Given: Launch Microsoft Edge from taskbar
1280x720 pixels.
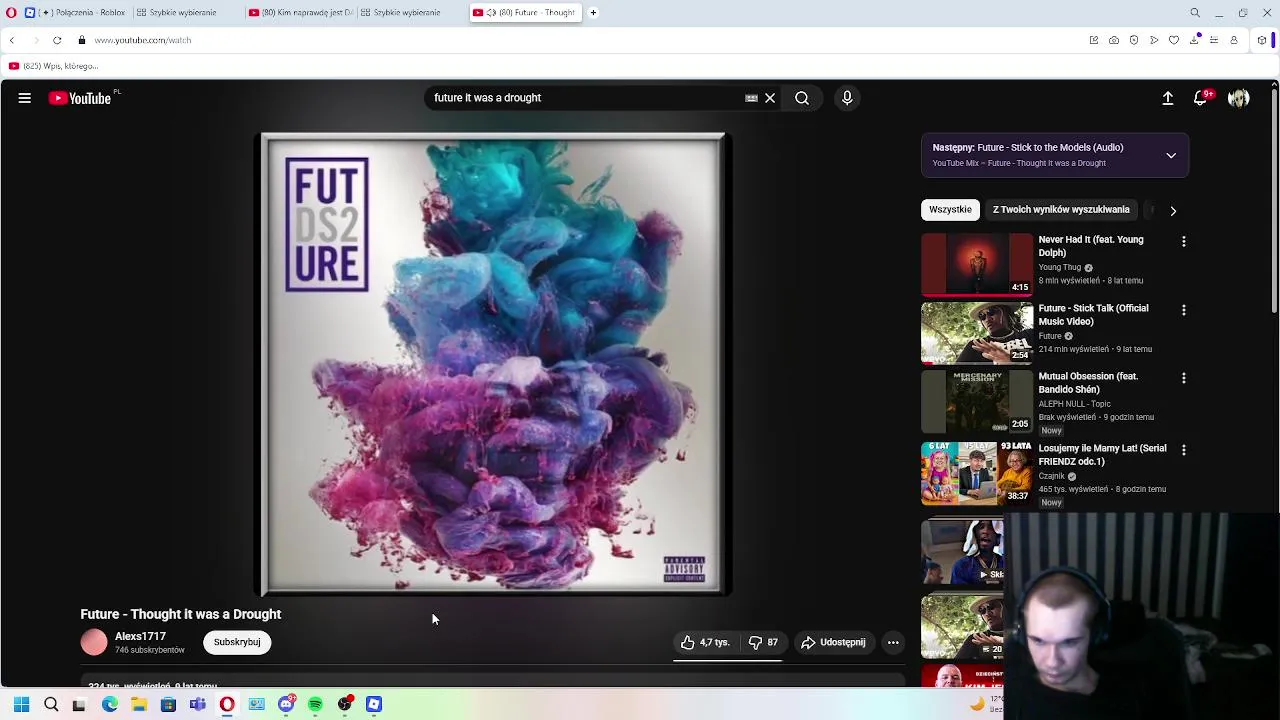Looking at the screenshot, I should tap(110, 704).
